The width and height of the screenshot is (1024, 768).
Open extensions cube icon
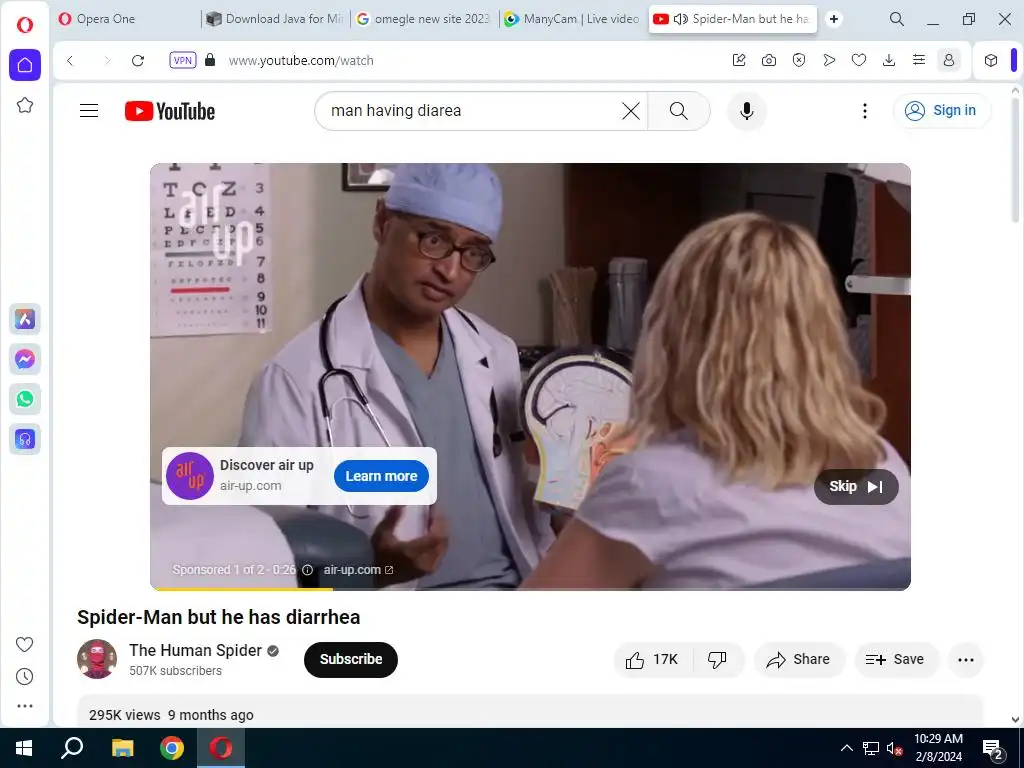[991, 61]
